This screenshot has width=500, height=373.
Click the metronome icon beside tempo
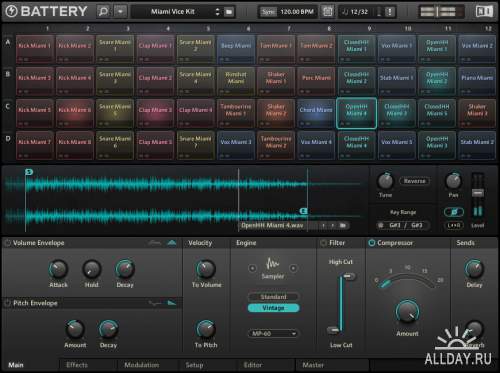tap(328, 12)
